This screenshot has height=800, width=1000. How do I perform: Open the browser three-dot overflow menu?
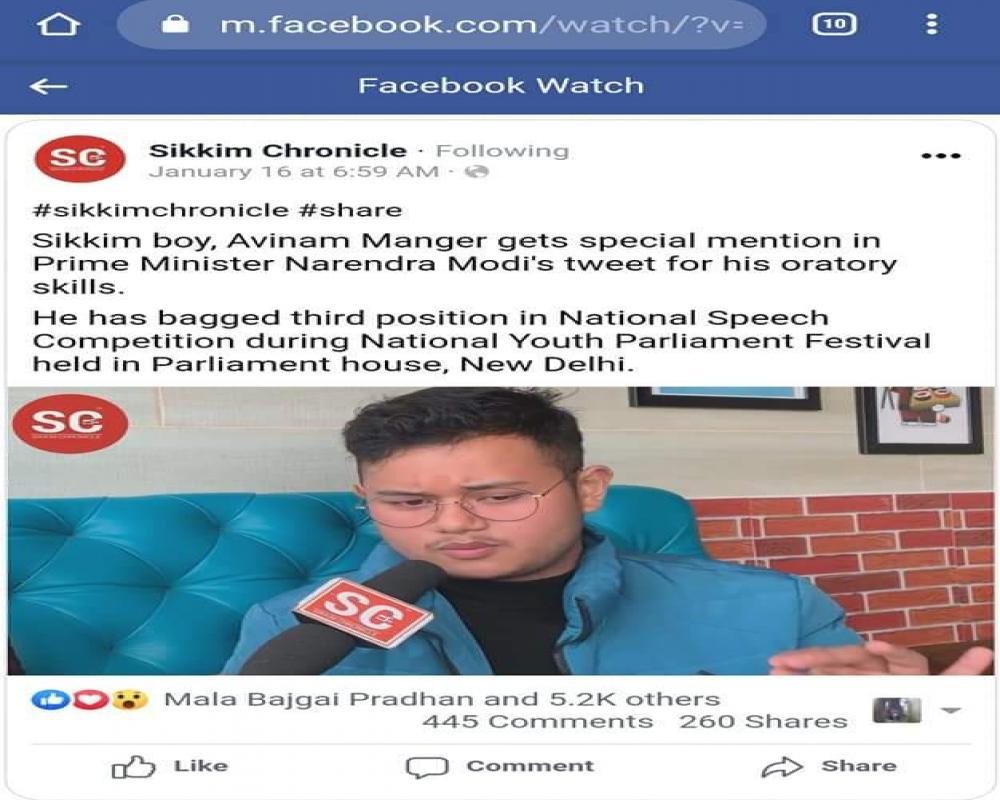932,24
